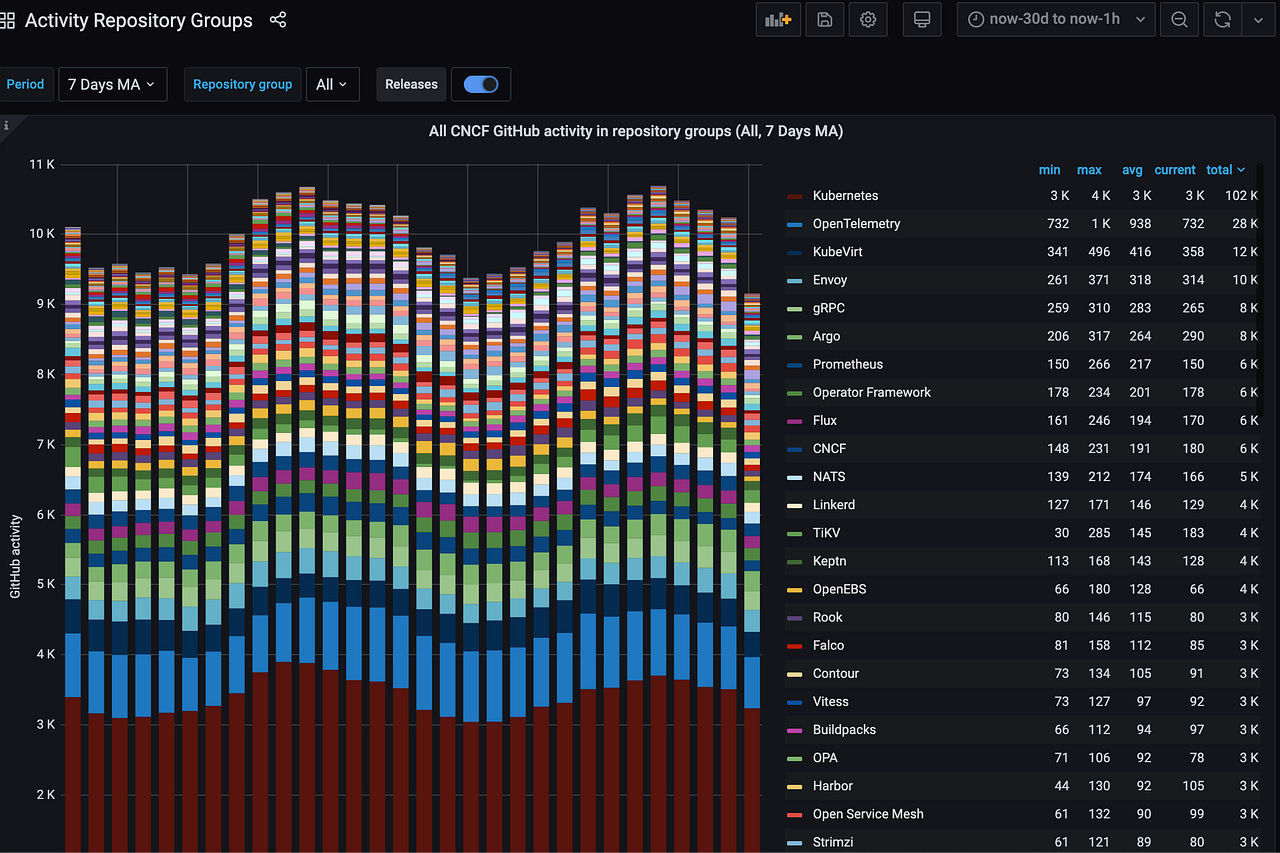Open the refresh interval dropdown arrow
Screen dimensions: 1280x853
(x=1257, y=19)
